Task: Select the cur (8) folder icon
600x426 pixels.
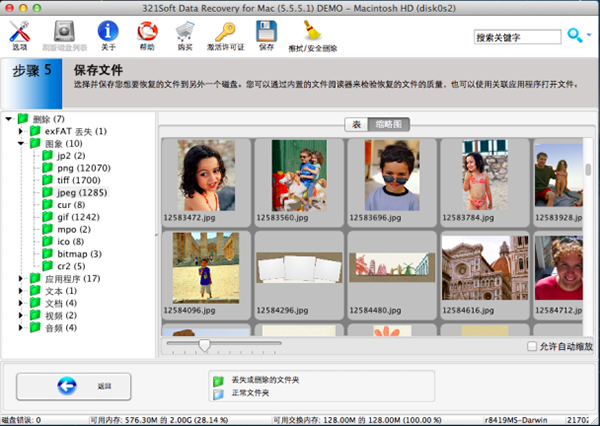Action: coord(47,204)
